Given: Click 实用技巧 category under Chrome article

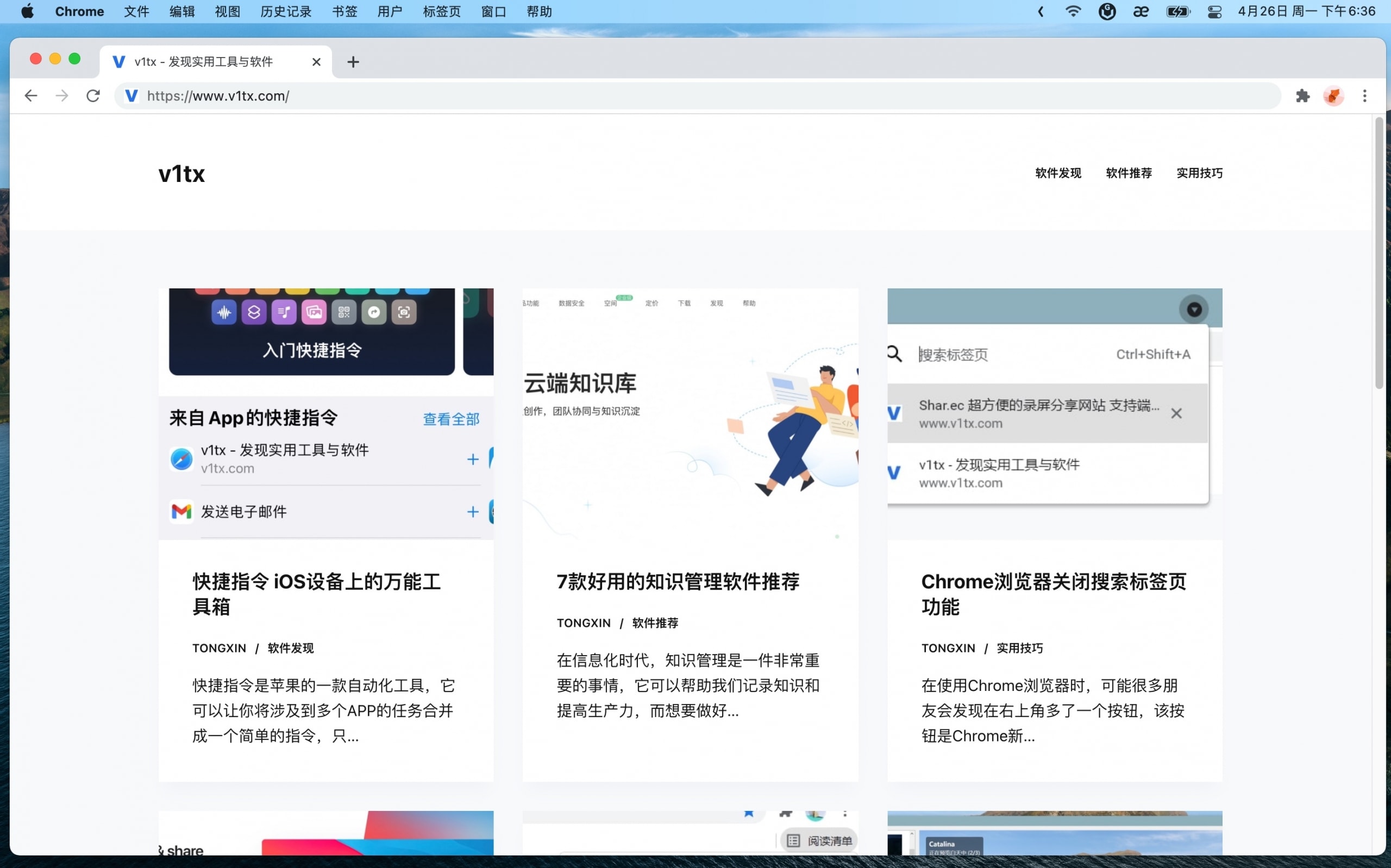Looking at the screenshot, I should click(1019, 648).
